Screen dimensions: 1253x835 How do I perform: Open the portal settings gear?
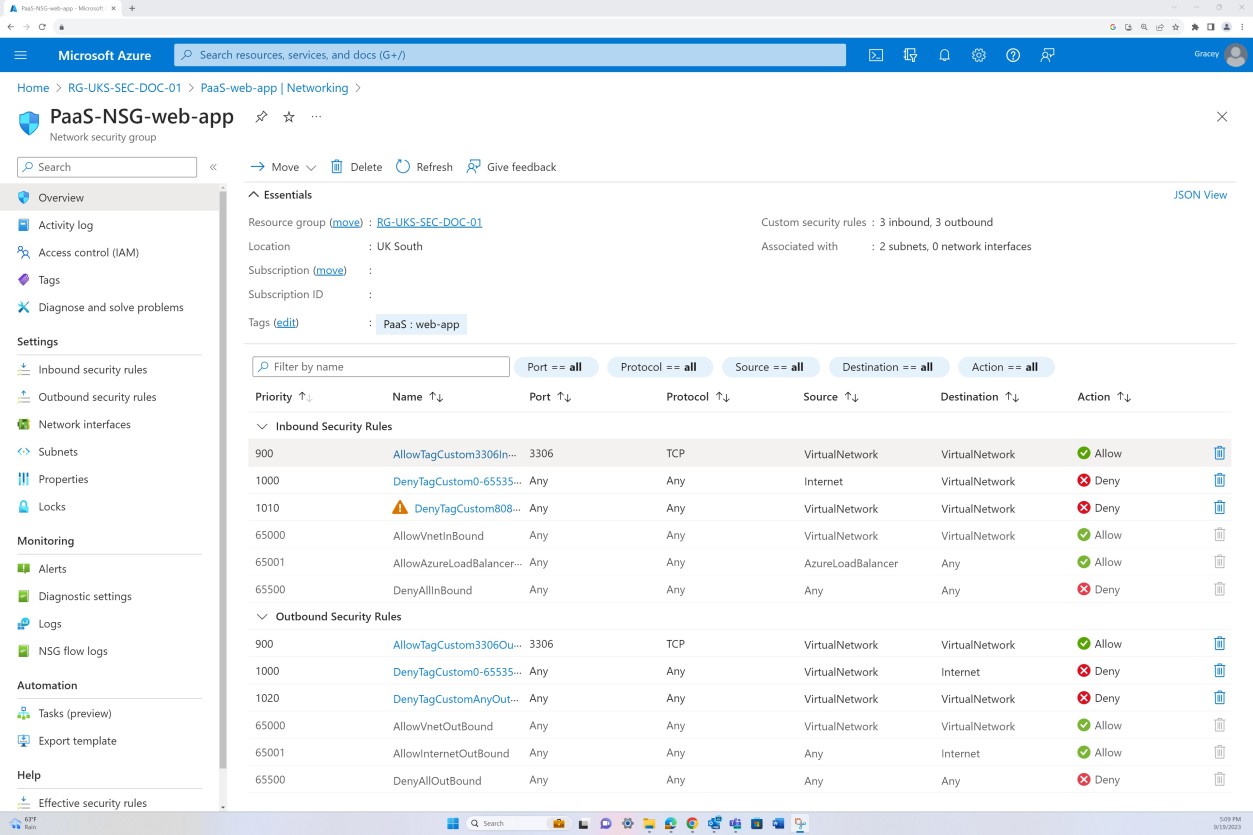[x=978, y=55]
